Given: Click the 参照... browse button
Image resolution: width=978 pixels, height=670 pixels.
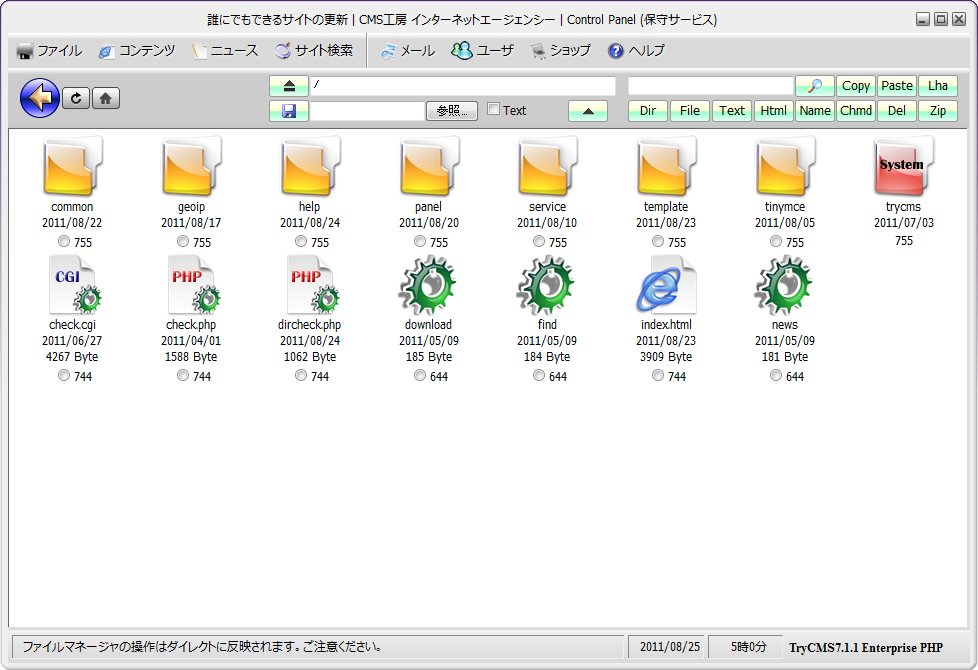Looking at the screenshot, I should coord(452,111).
